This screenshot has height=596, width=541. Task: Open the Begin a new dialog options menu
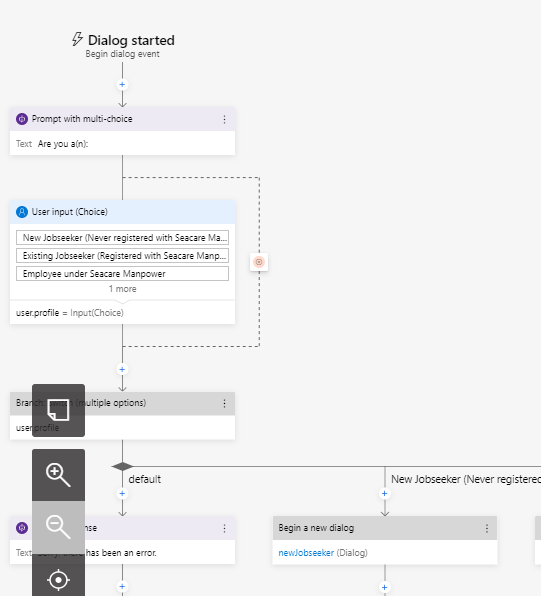[487, 528]
